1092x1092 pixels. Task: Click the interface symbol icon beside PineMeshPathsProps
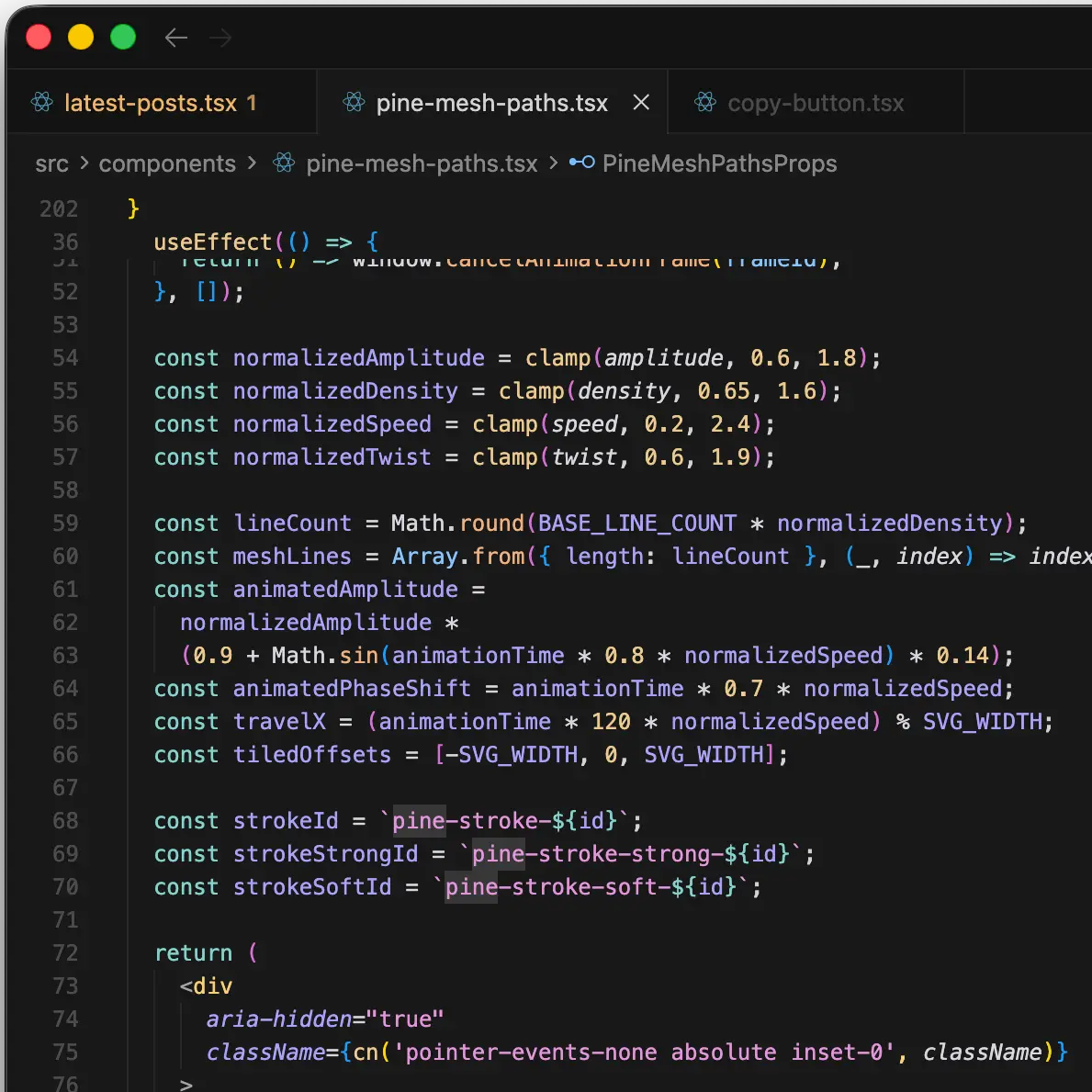pos(581,163)
